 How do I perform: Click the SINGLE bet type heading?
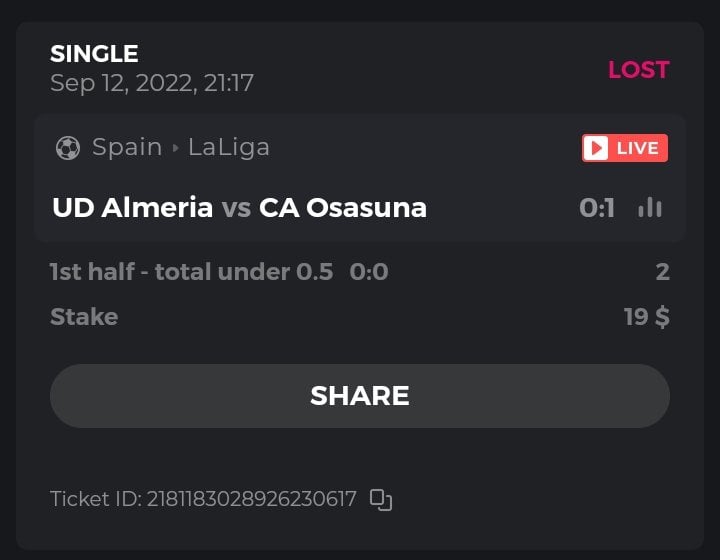click(x=94, y=54)
